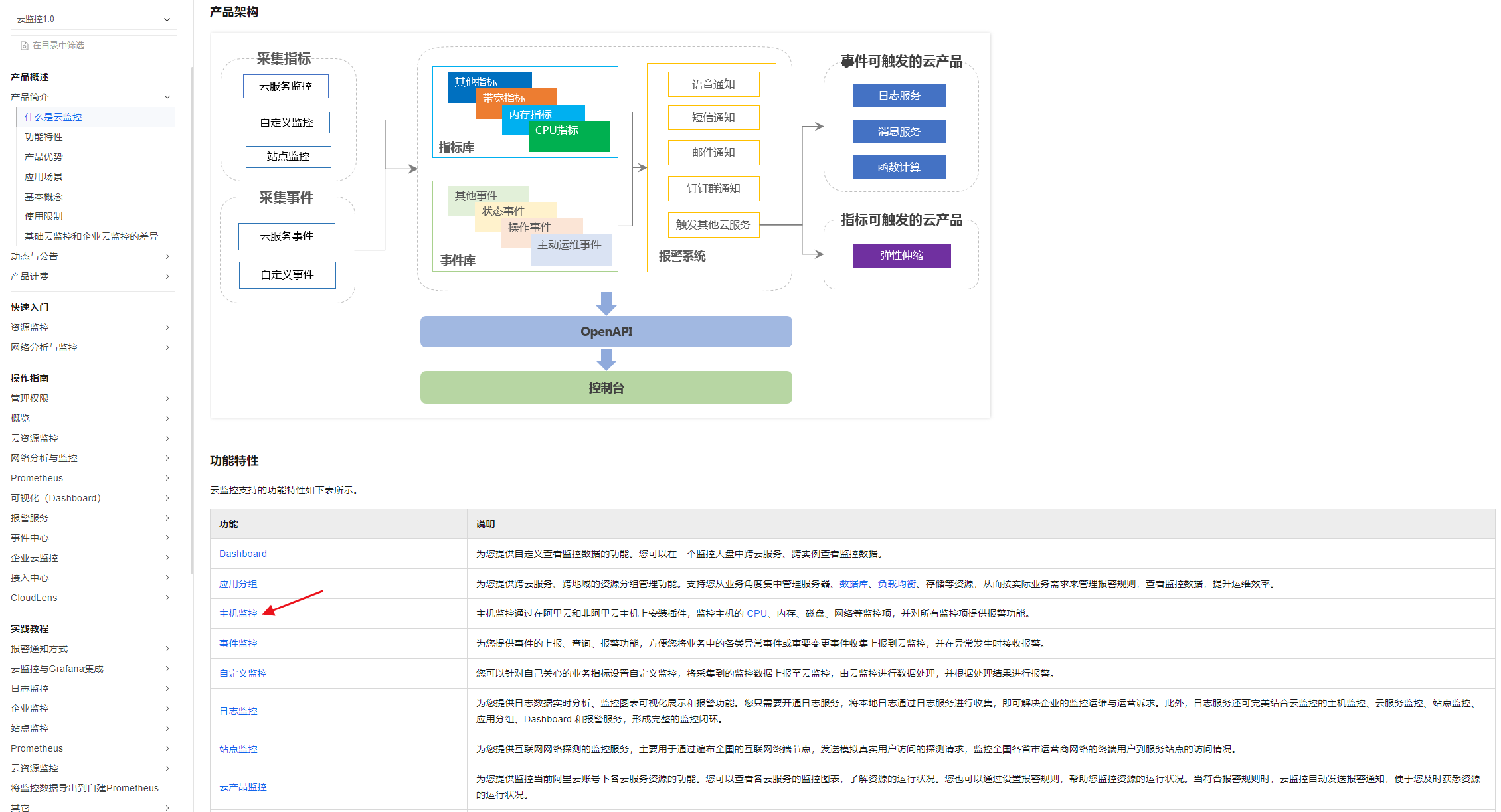Expand the 动态与公告 chevron arrow

click(x=167, y=256)
